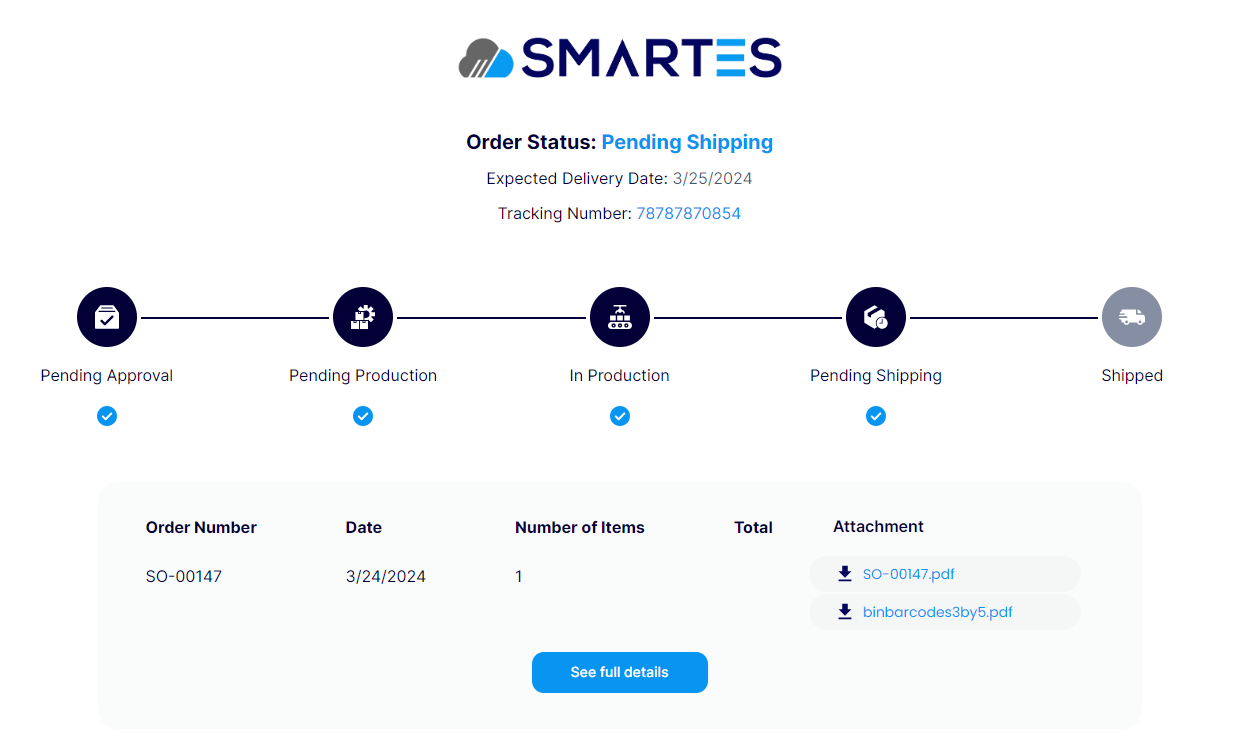This screenshot has height=738, width=1257.
Task: Click the checkmark under Pending Shipping
Action: (x=876, y=416)
